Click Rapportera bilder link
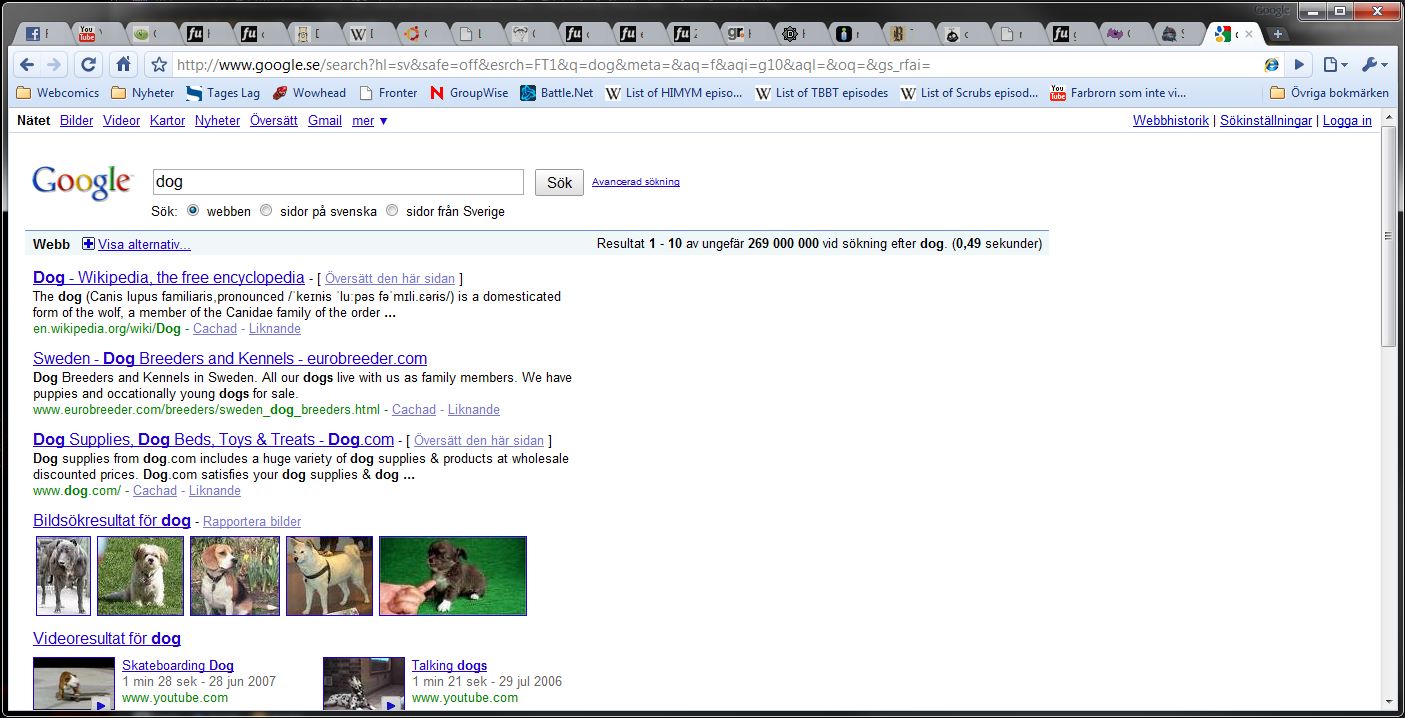Image resolution: width=1405 pixels, height=718 pixels. point(252,522)
